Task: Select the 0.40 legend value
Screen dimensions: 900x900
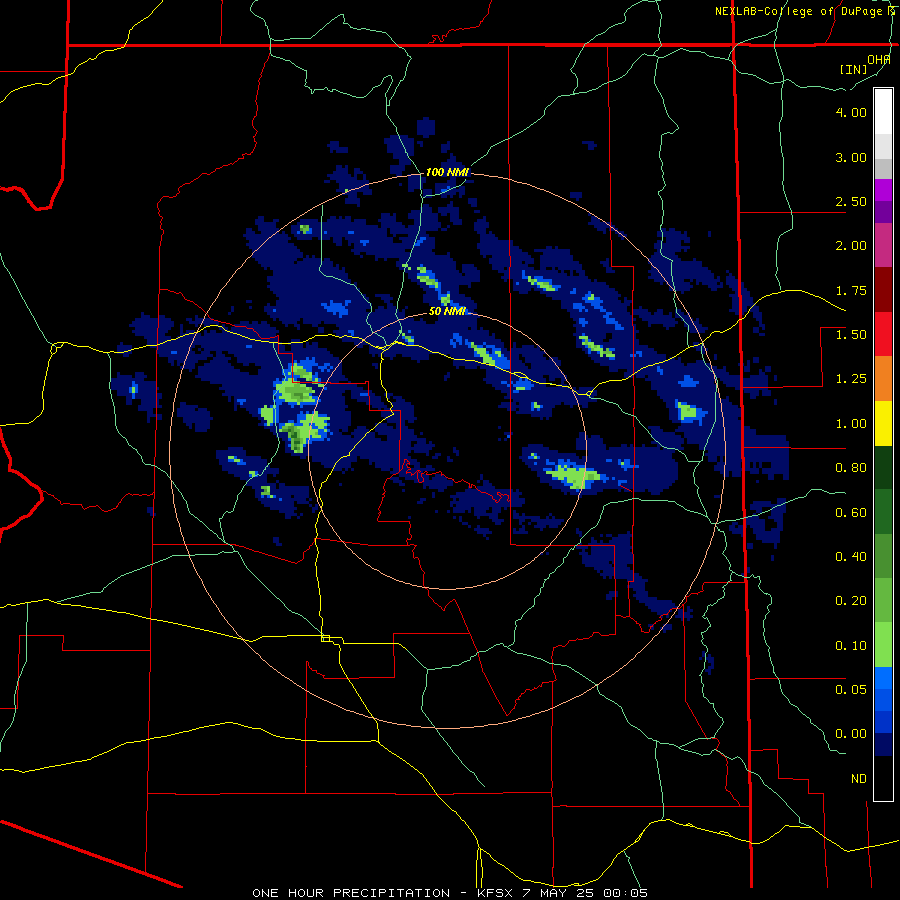Action: (x=851, y=557)
